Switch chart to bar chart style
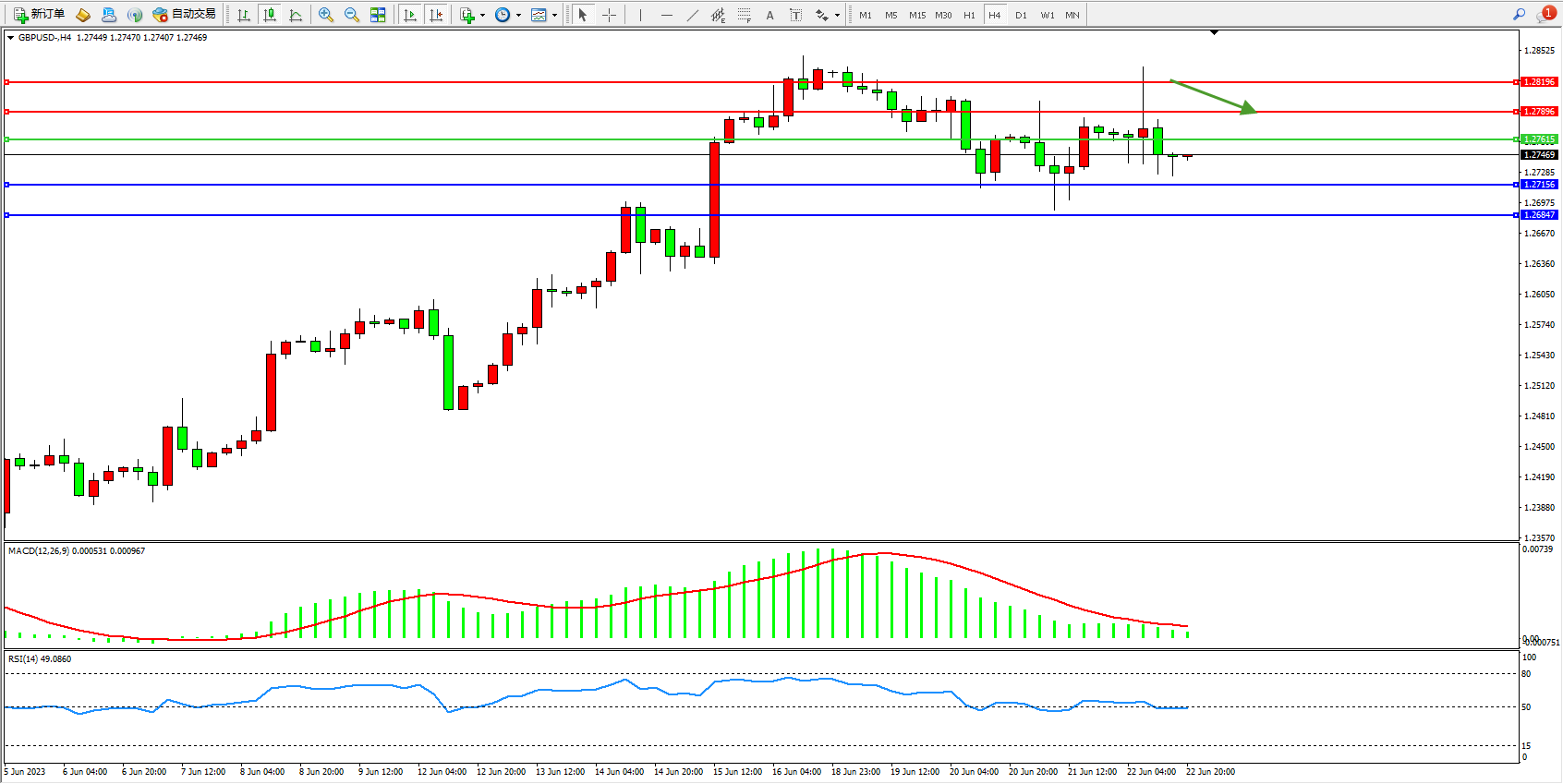This screenshot has height=784, width=1563. pos(244,15)
